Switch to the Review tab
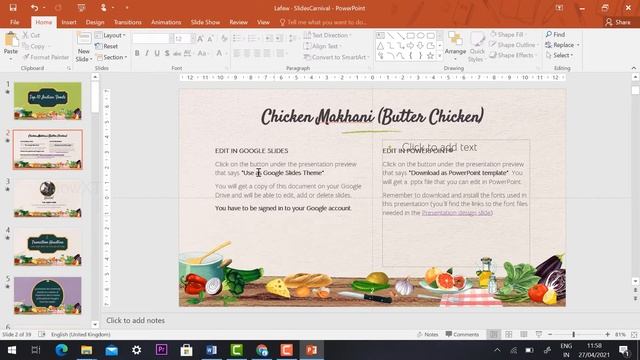Viewport: 640px width, 360px height. point(238,22)
